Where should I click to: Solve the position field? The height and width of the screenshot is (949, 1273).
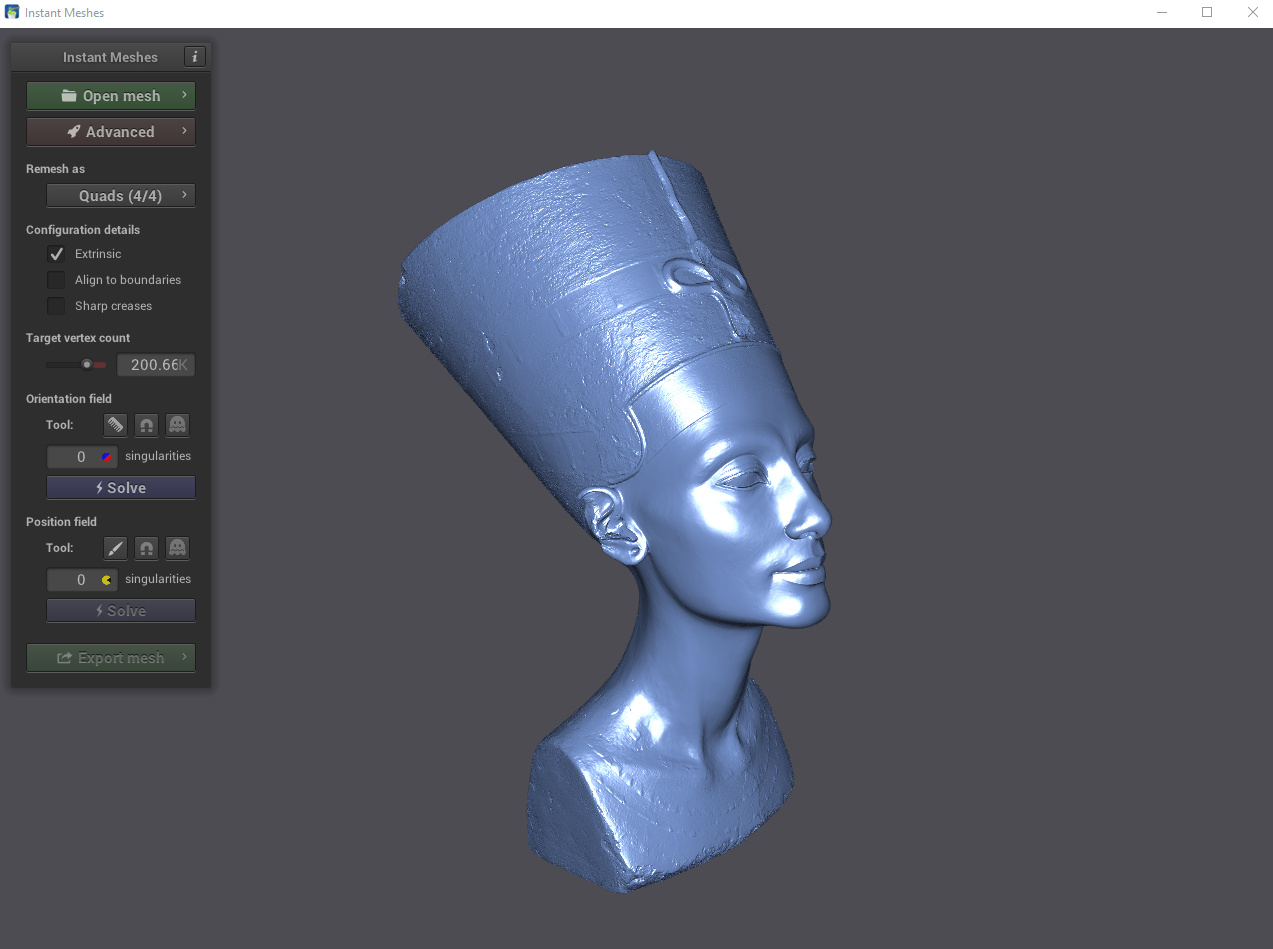coord(121,611)
